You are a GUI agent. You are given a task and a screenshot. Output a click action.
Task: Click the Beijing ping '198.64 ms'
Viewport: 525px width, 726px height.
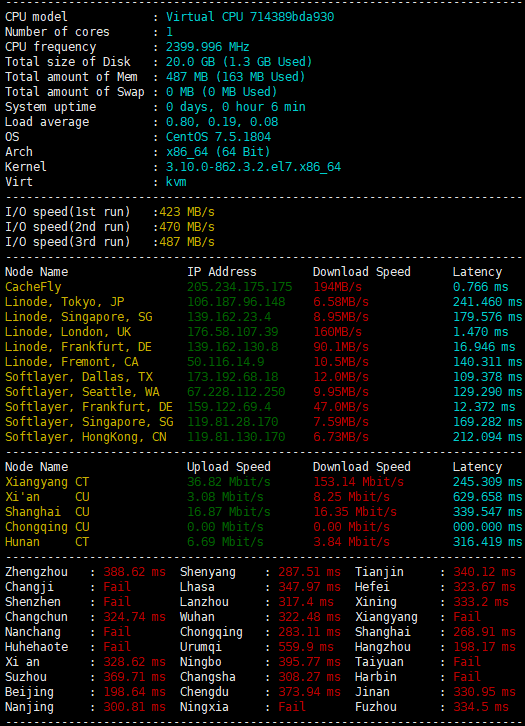134,692
